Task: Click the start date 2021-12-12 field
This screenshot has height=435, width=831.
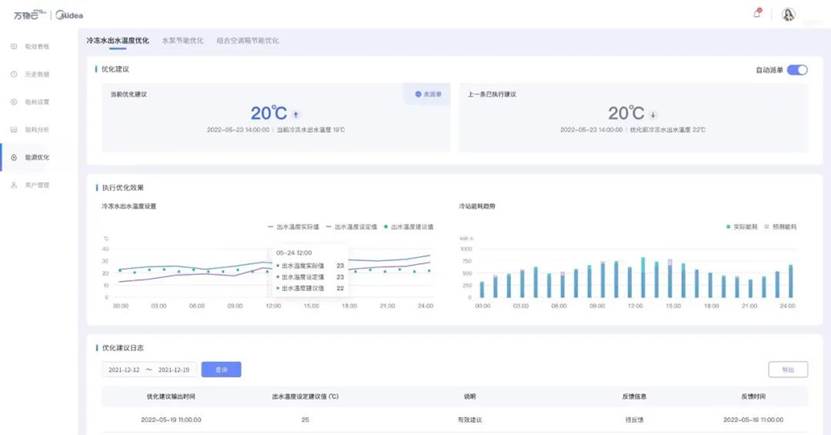Action: [124, 370]
